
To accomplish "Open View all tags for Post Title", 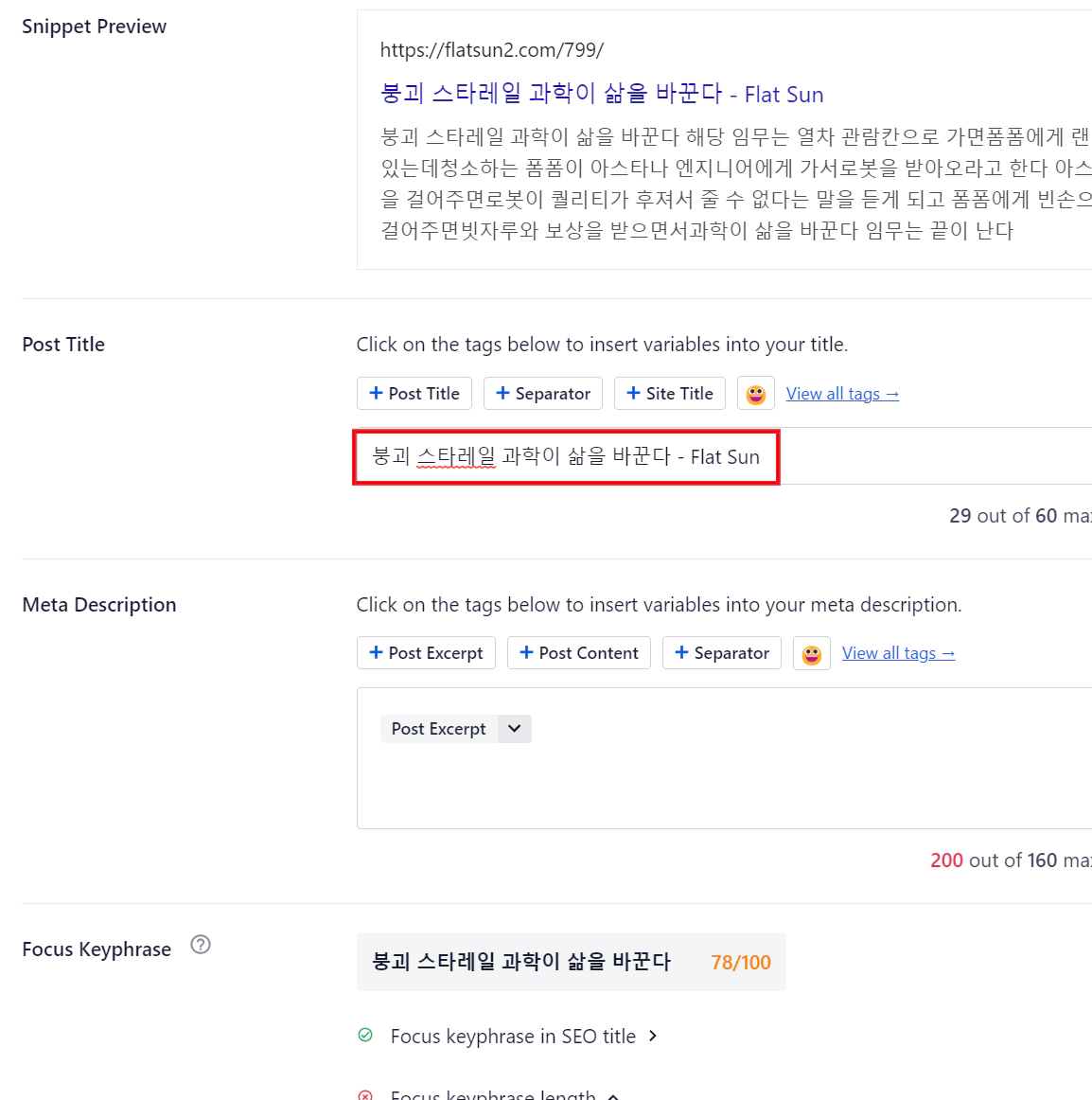I will 842,394.
